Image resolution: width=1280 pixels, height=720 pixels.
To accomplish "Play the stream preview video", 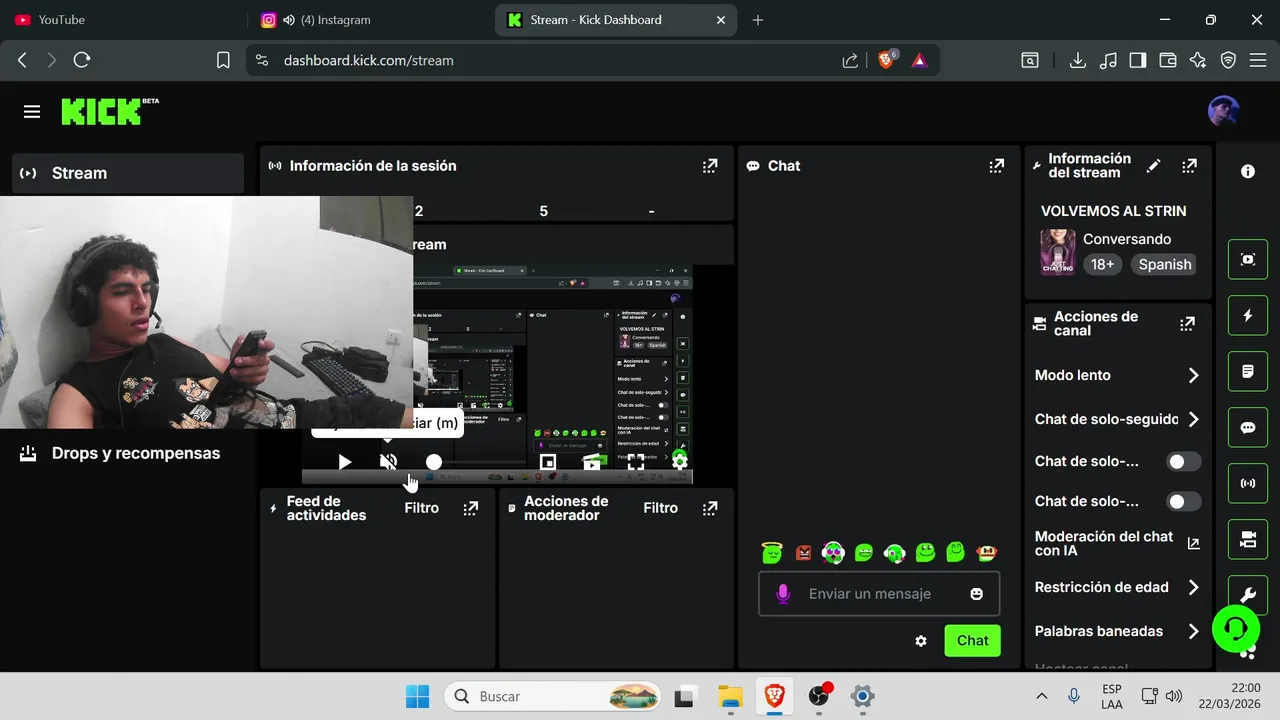I will pos(345,462).
